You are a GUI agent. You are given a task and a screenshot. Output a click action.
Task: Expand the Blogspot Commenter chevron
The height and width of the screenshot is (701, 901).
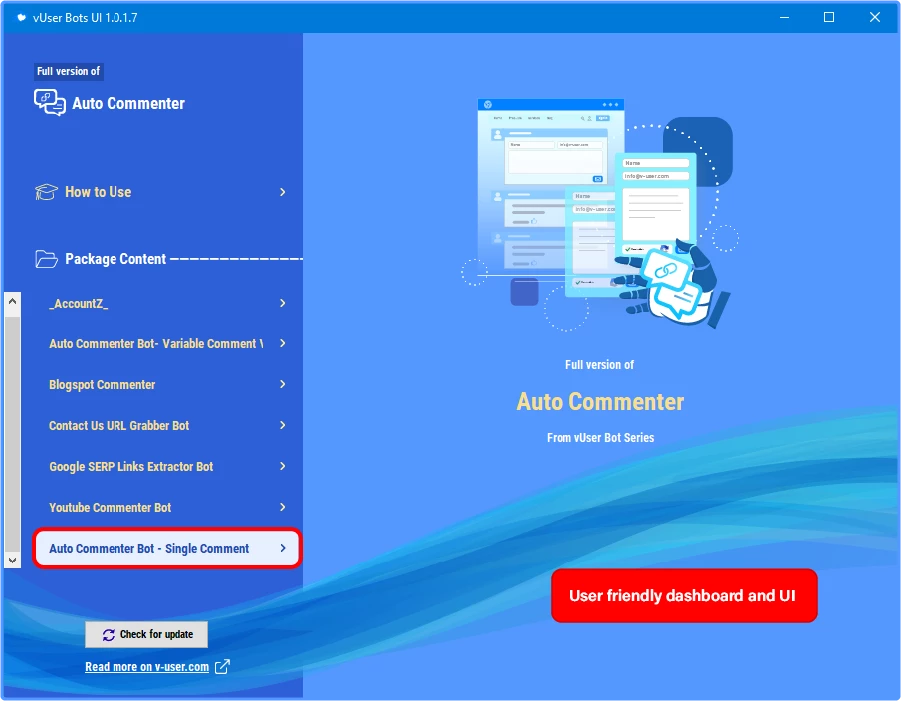pyautogui.click(x=283, y=384)
